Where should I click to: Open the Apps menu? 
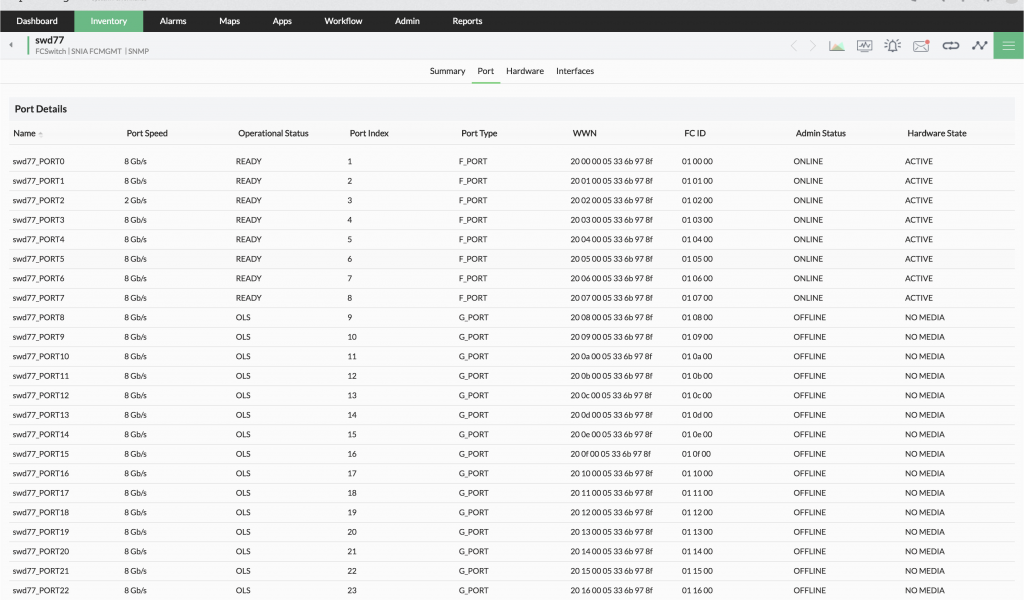[x=282, y=21]
